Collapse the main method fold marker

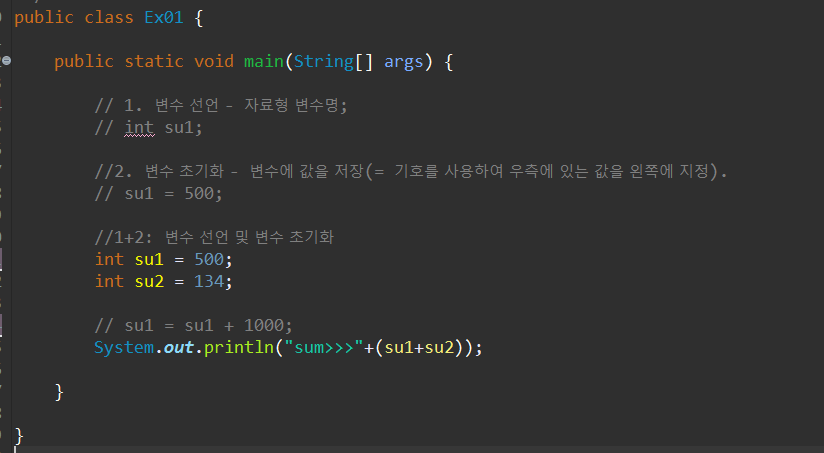[6, 61]
